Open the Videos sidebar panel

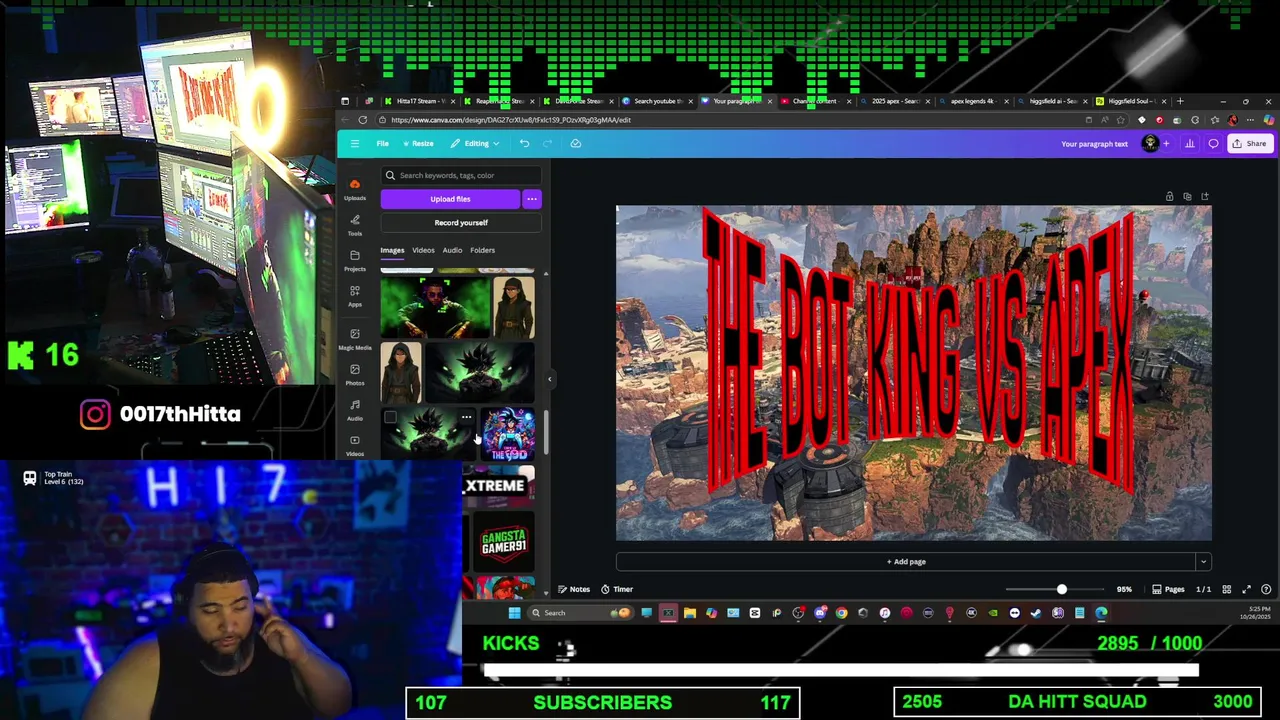[x=355, y=446]
